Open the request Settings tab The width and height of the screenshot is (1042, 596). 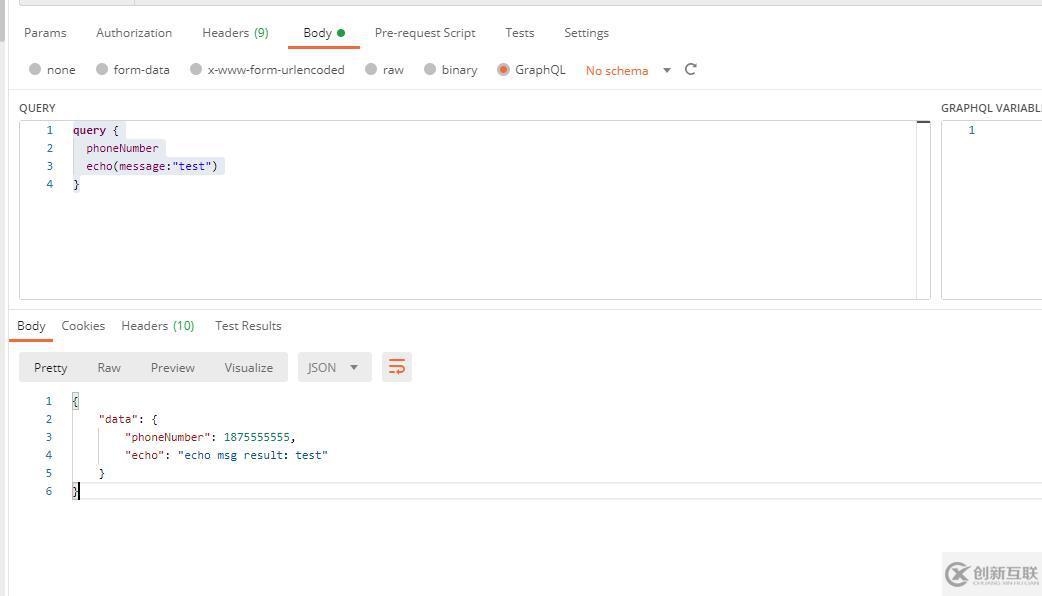[x=586, y=33]
